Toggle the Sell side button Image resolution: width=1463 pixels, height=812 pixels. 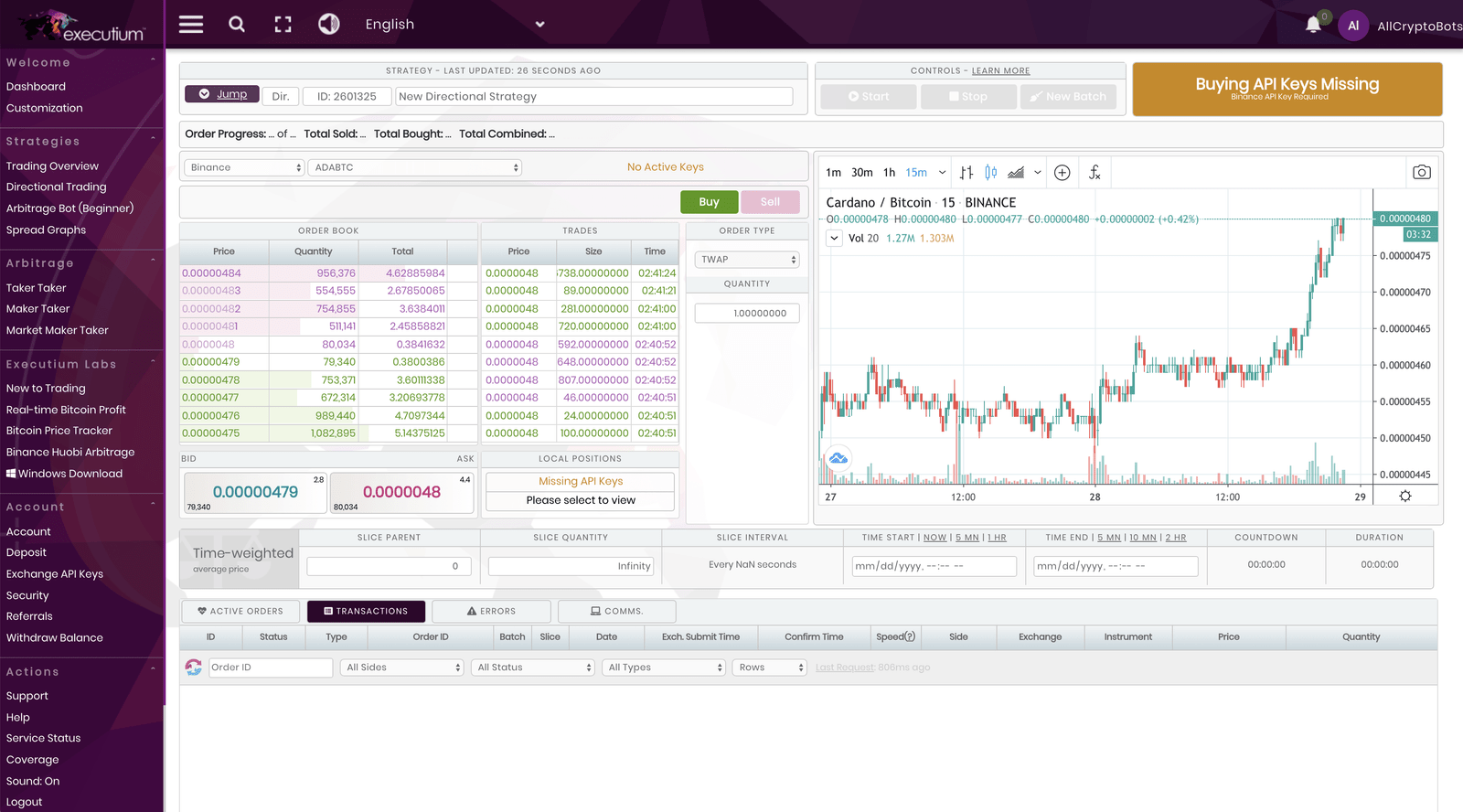tap(770, 202)
